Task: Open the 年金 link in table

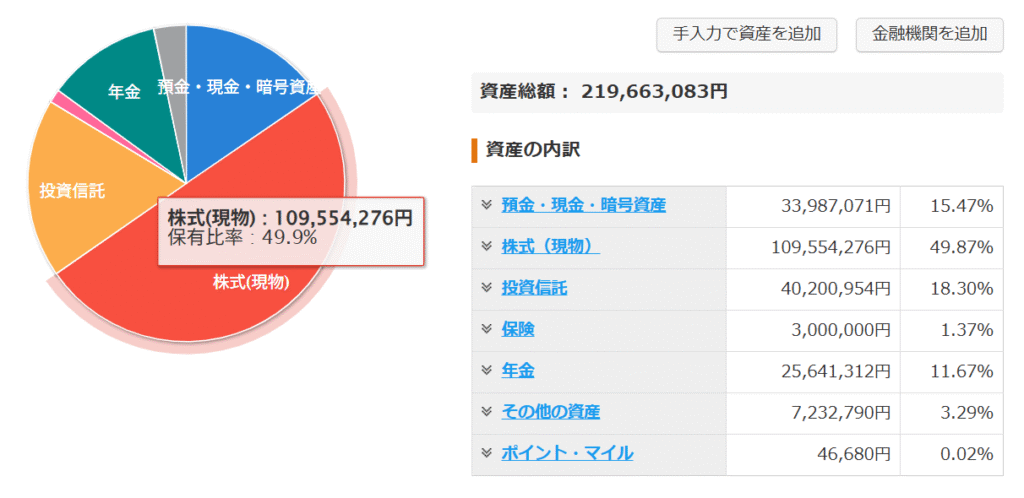Action: click(x=517, y=370)
